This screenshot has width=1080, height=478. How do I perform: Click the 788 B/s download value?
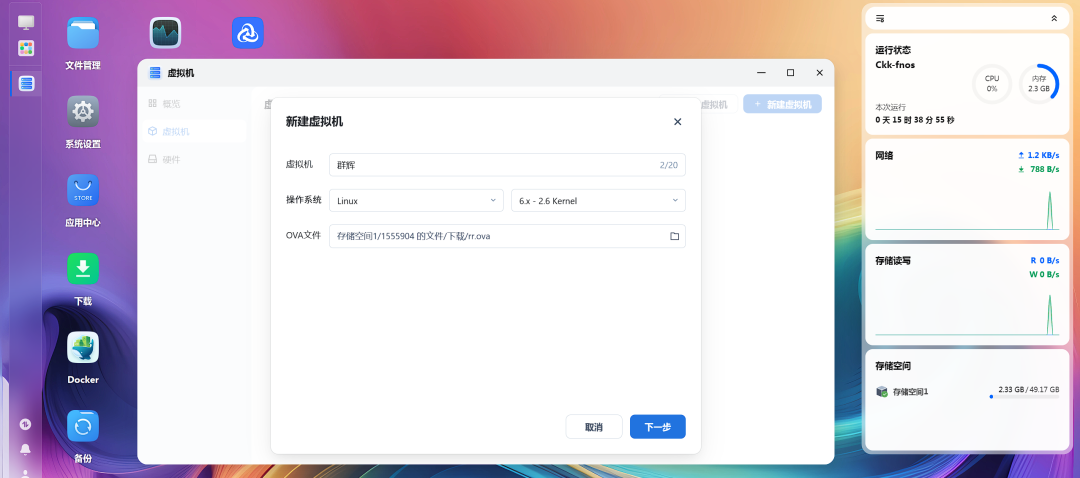coord(1045,169)
